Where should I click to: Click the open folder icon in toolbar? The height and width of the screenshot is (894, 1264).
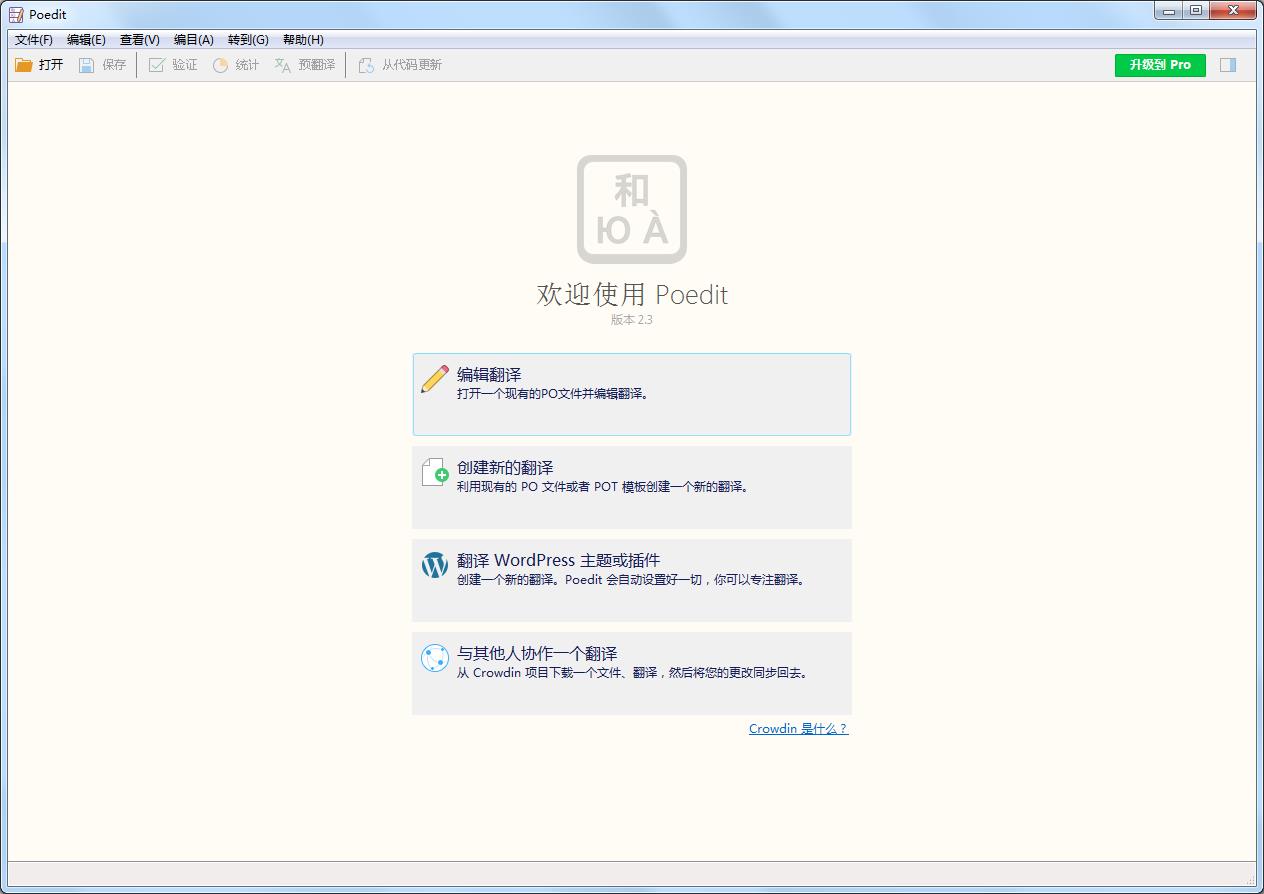pos(24,65)
